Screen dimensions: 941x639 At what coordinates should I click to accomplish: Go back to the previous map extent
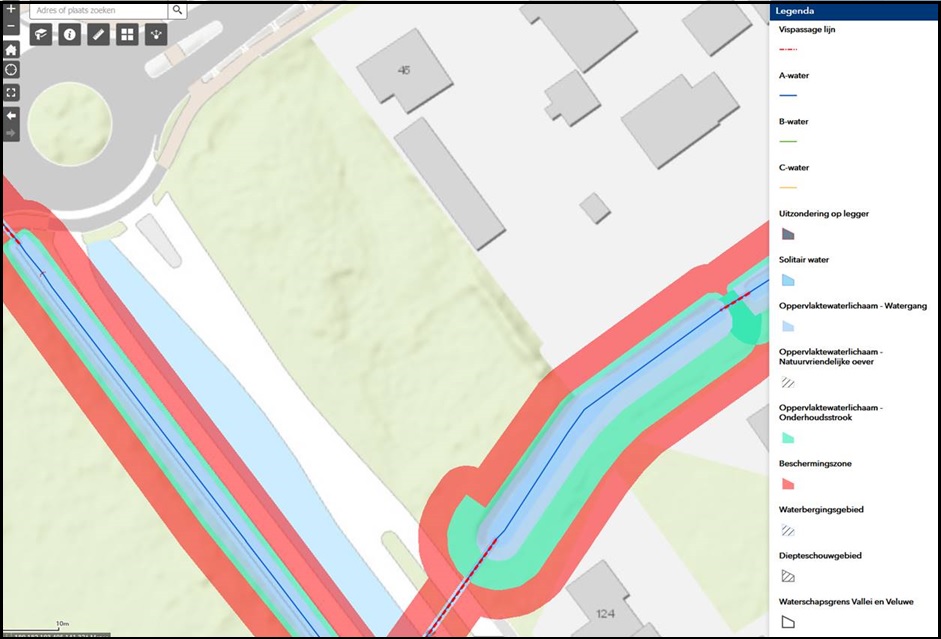(x=11, y=115)
